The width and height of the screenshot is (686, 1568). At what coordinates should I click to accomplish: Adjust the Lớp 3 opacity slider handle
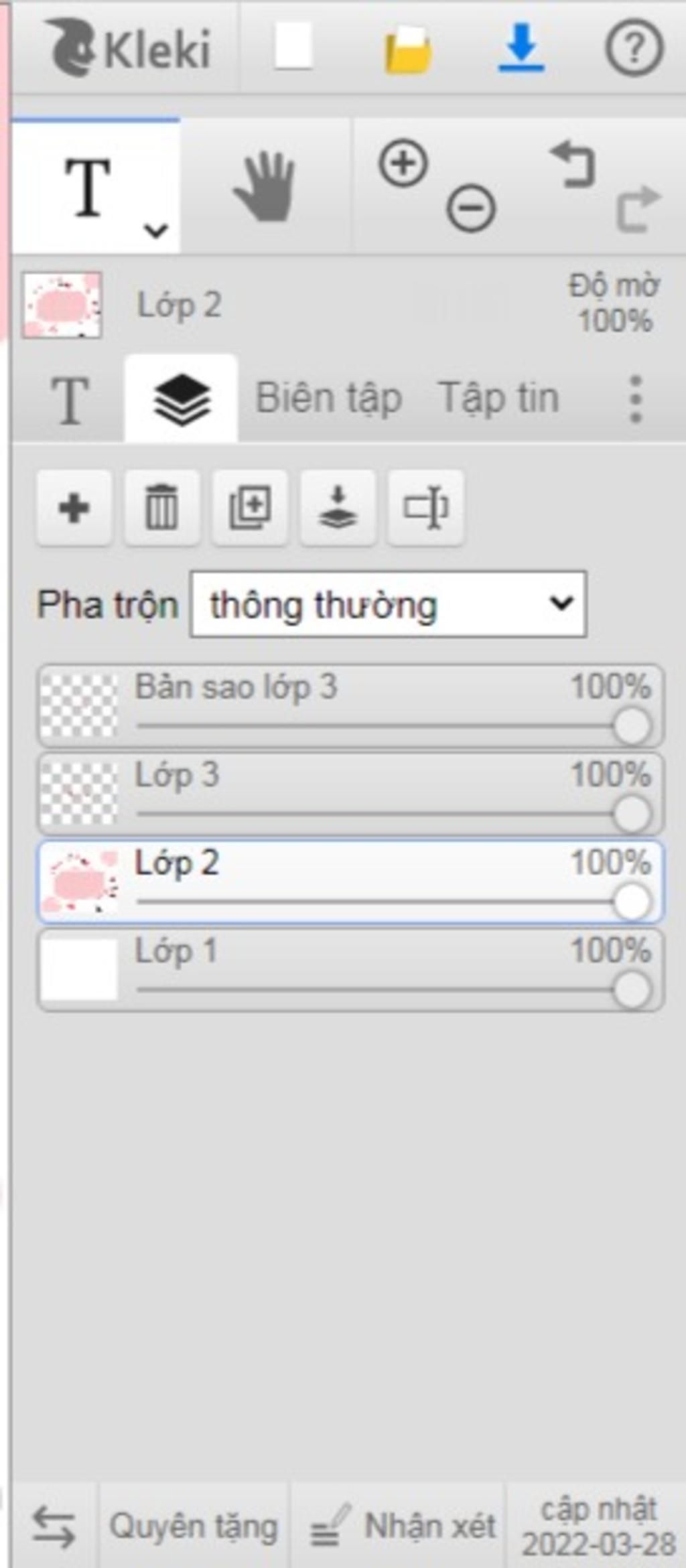click(632, 814)
